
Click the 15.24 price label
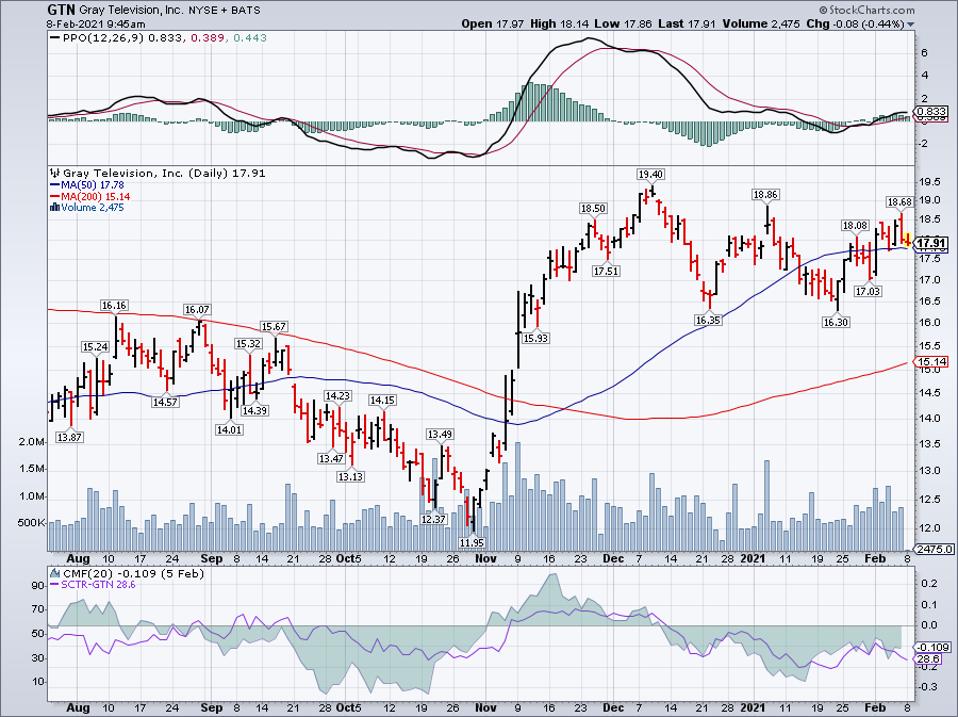point(95,348)
